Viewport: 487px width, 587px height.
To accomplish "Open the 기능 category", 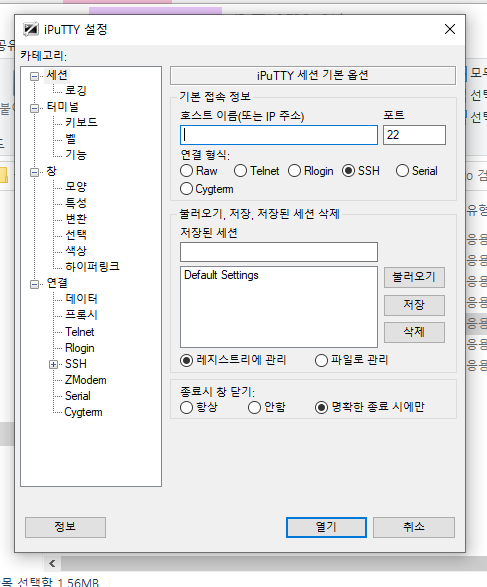I will 76,155.
